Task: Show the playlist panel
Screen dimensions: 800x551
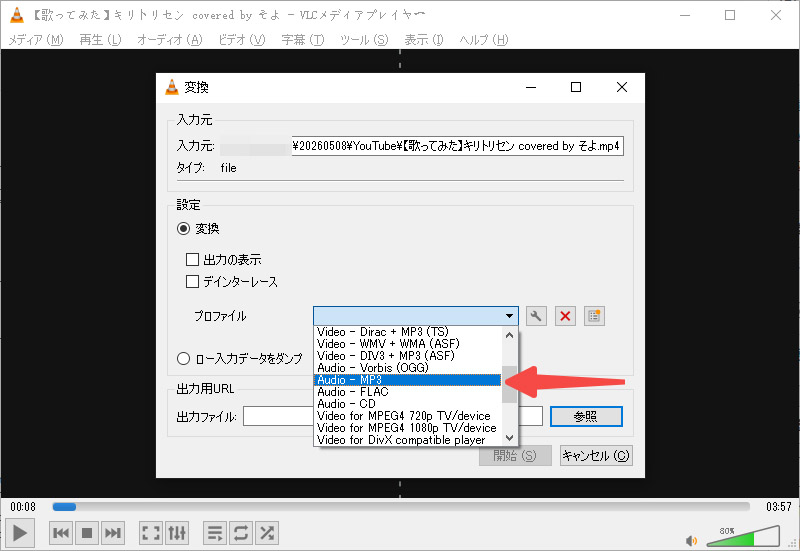Action: tap(215, 533)
